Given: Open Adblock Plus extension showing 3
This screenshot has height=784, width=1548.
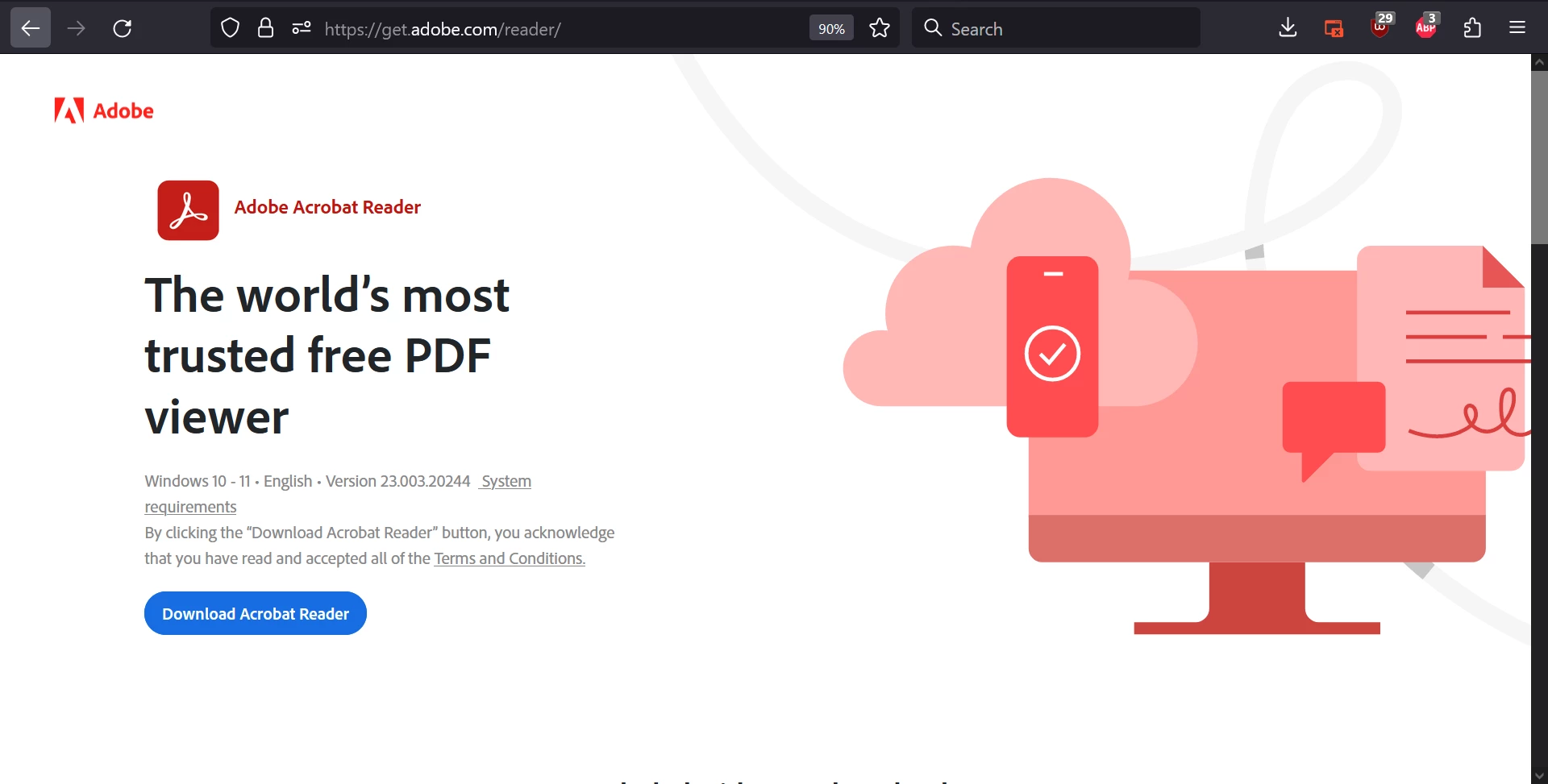Looking at the screenshot, I should coord(1427,27).
